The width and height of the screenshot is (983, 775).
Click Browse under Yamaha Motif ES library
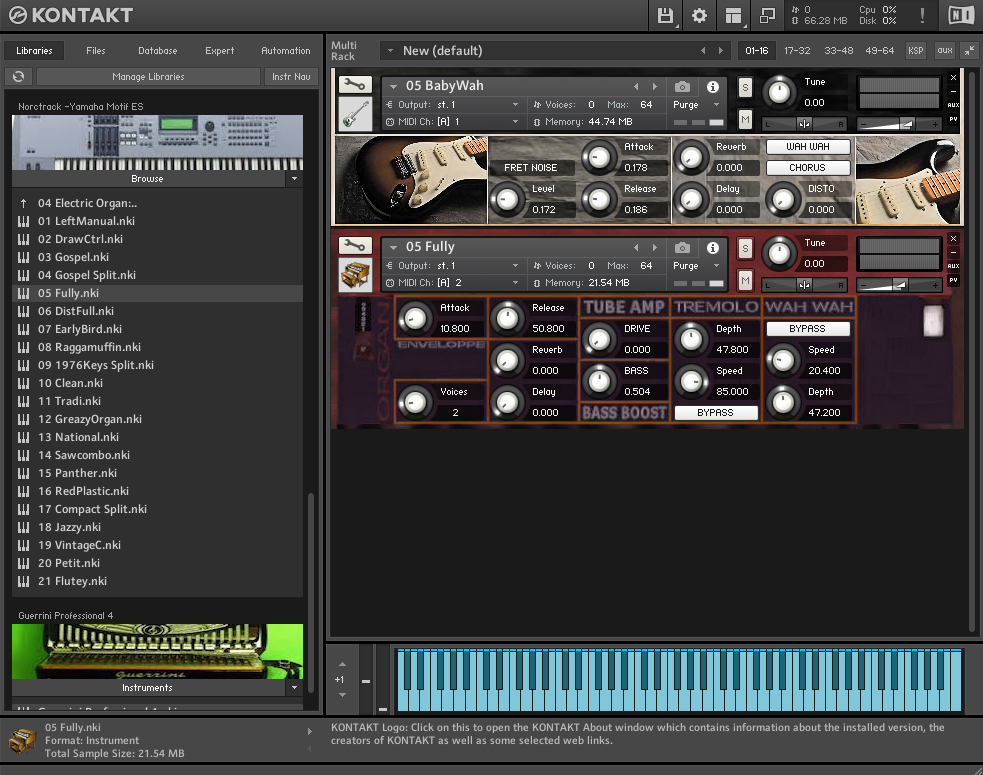147,179
